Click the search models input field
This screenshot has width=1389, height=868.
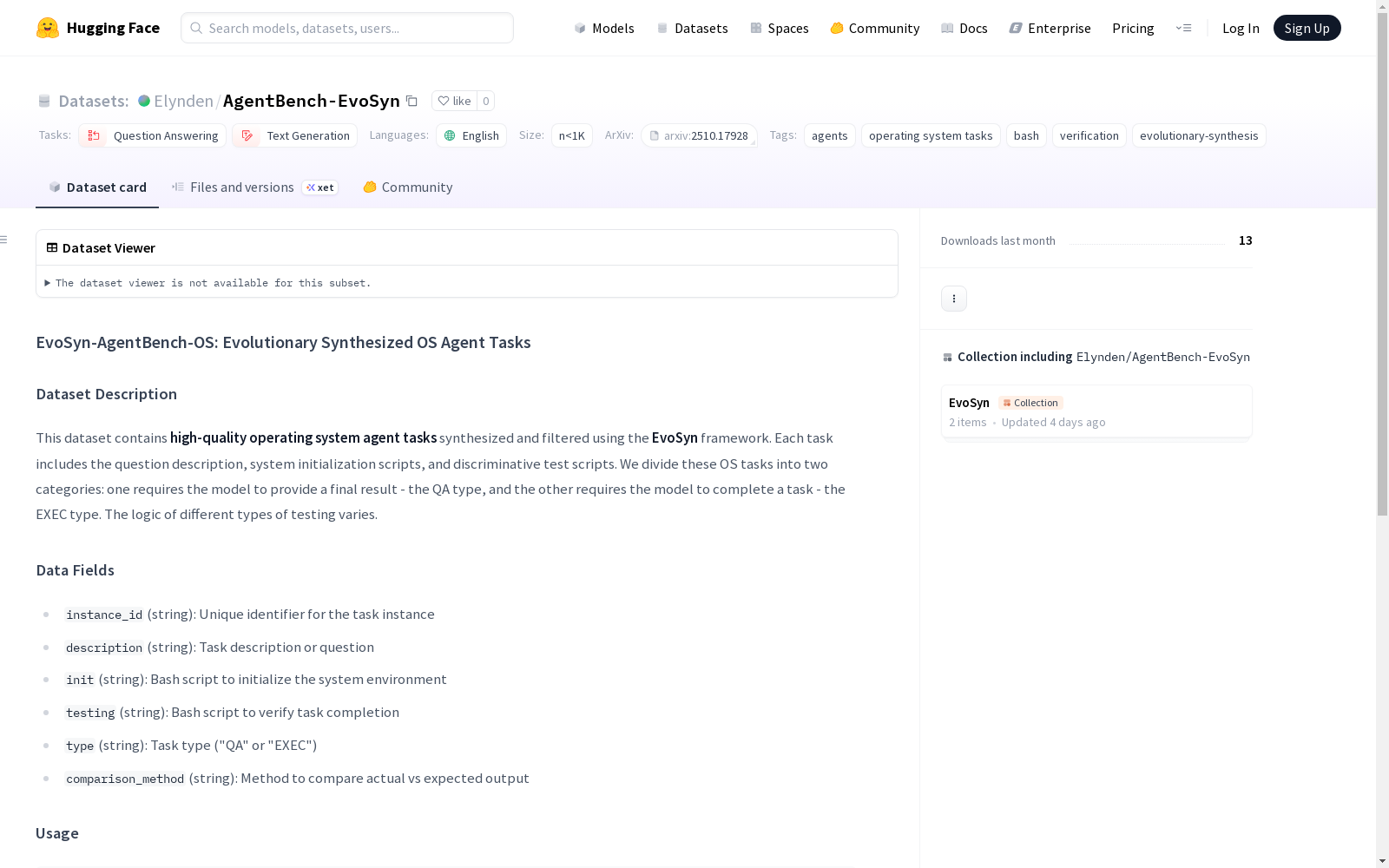(347, 28)
